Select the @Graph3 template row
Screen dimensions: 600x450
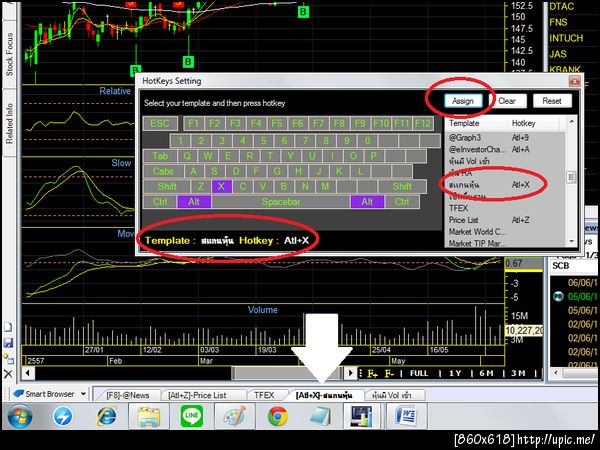point(504,137)
